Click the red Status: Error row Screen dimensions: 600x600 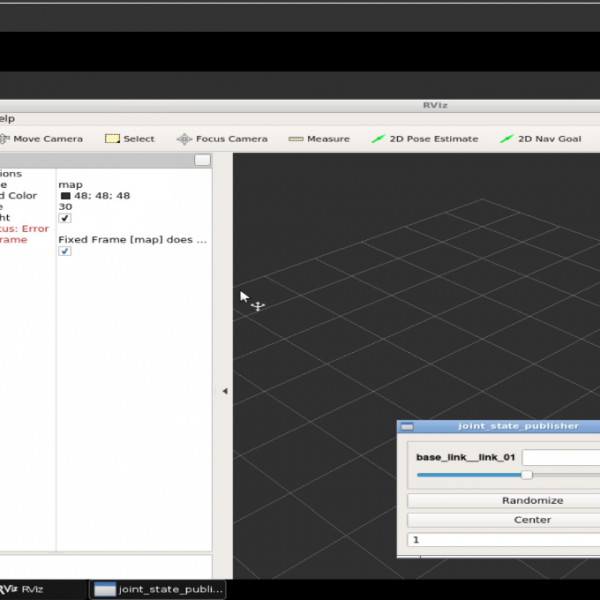pos(24,229)
